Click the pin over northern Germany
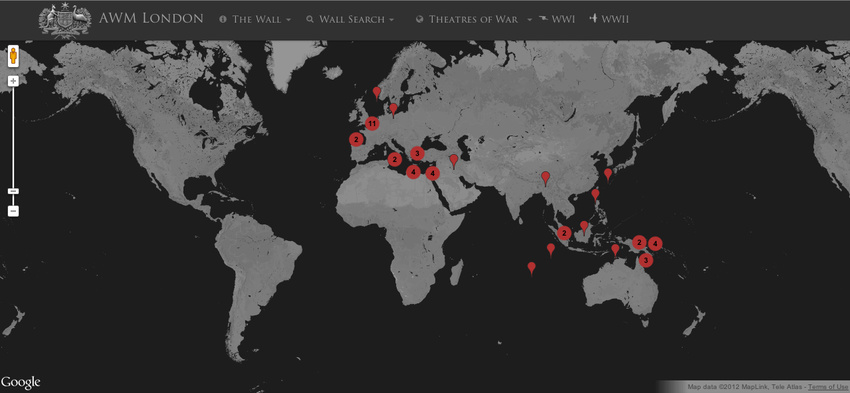 point(394,110)
